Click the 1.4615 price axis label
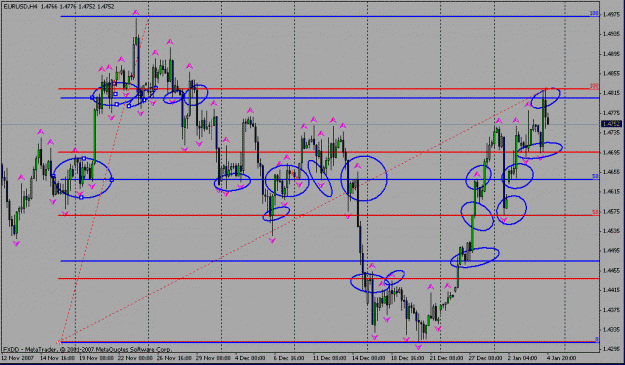The image size is (625, 365). tap(611, 192)
